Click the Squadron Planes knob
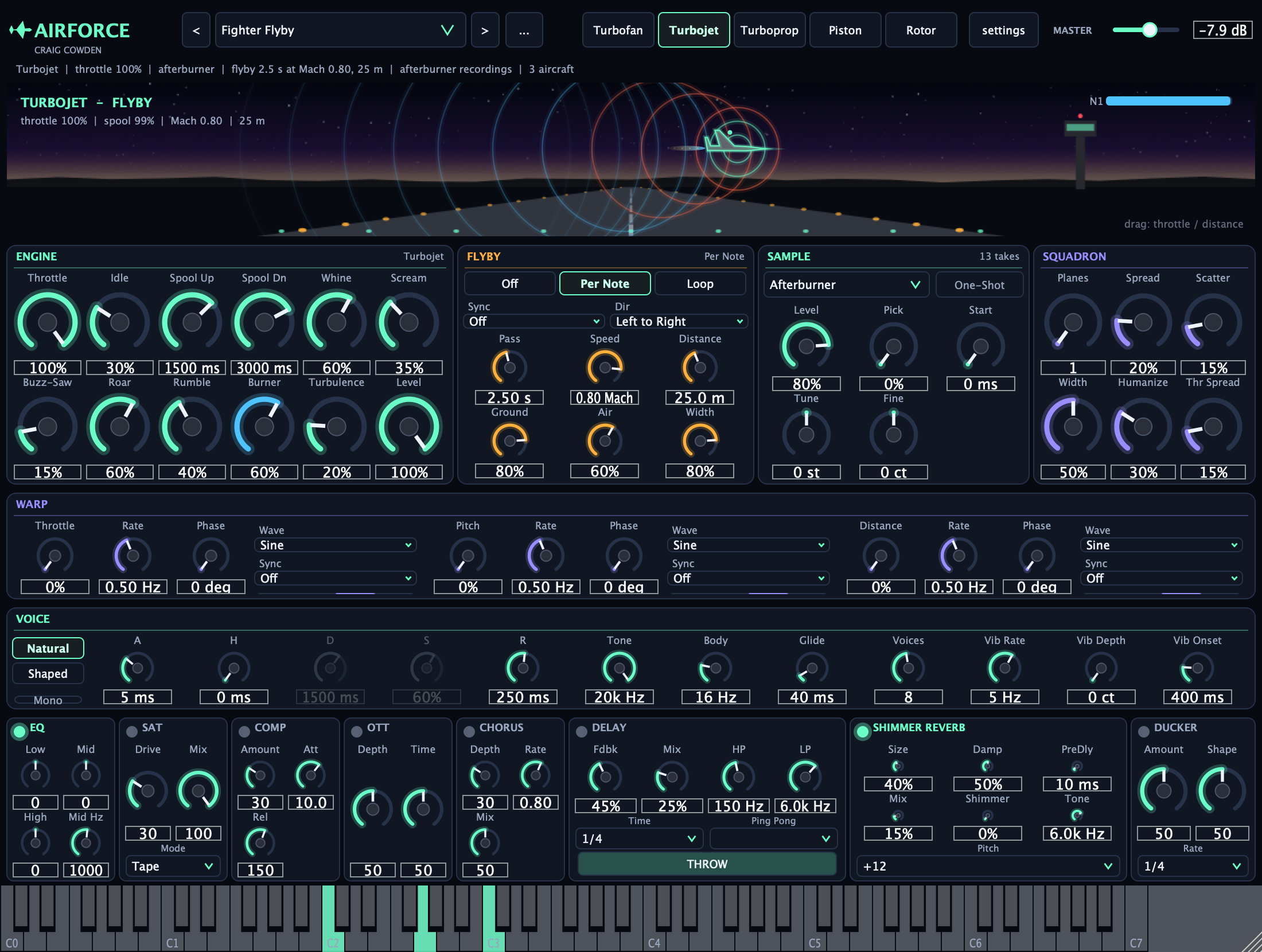The width and height of the screenshot is (1262, 952). (1073, 322)
